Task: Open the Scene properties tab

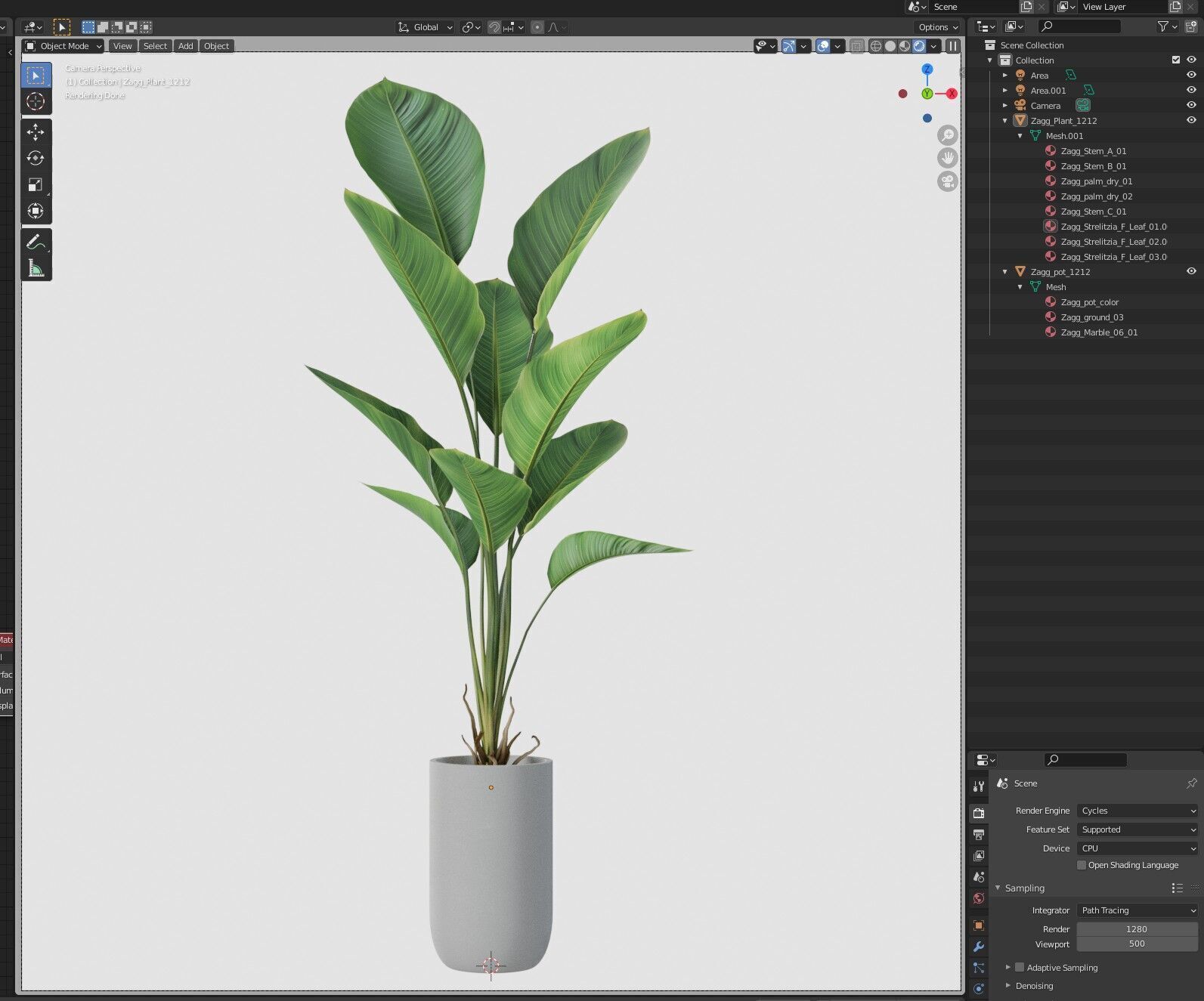Action: click(979, 877)
